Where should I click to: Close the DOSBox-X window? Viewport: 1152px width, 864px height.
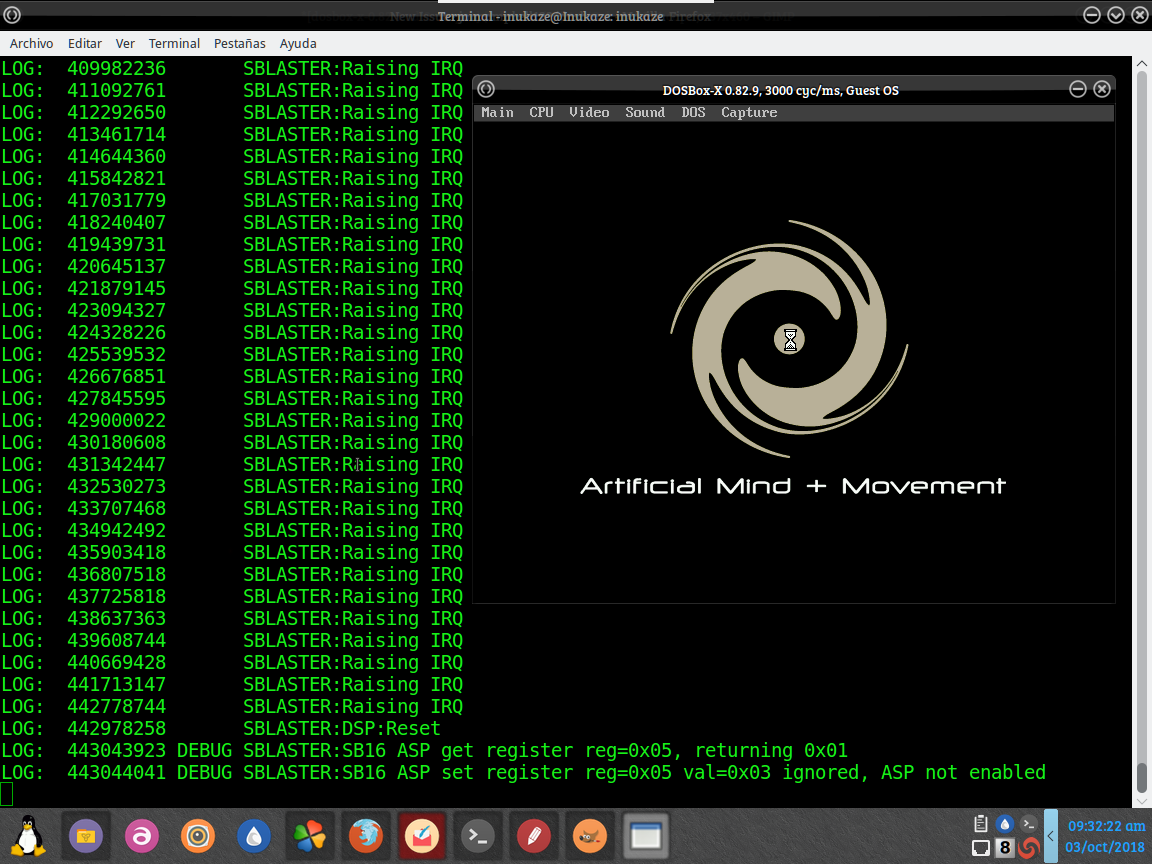tap(1101, 89)
